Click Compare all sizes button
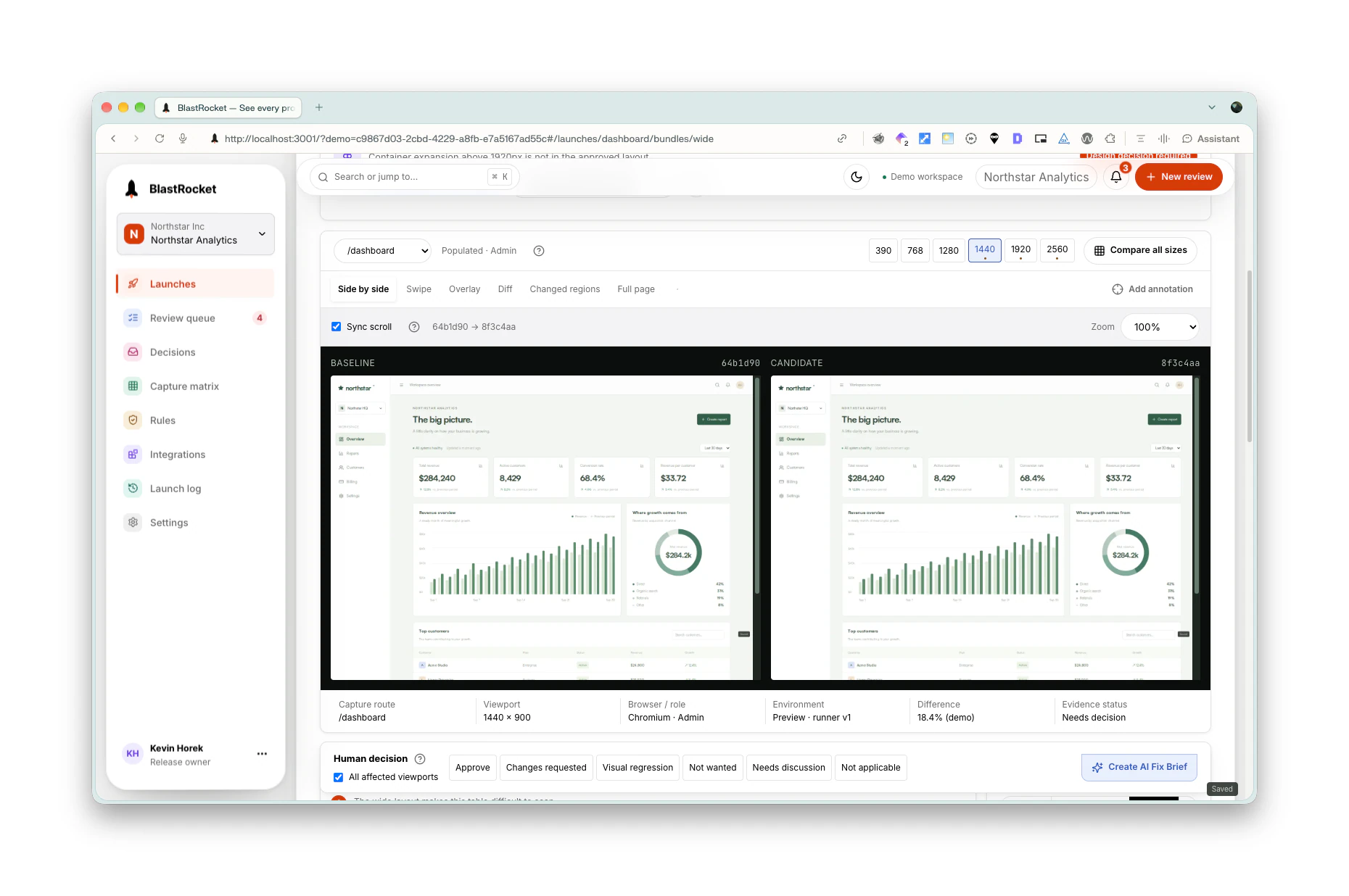1349x896 pixels. 1140,250
